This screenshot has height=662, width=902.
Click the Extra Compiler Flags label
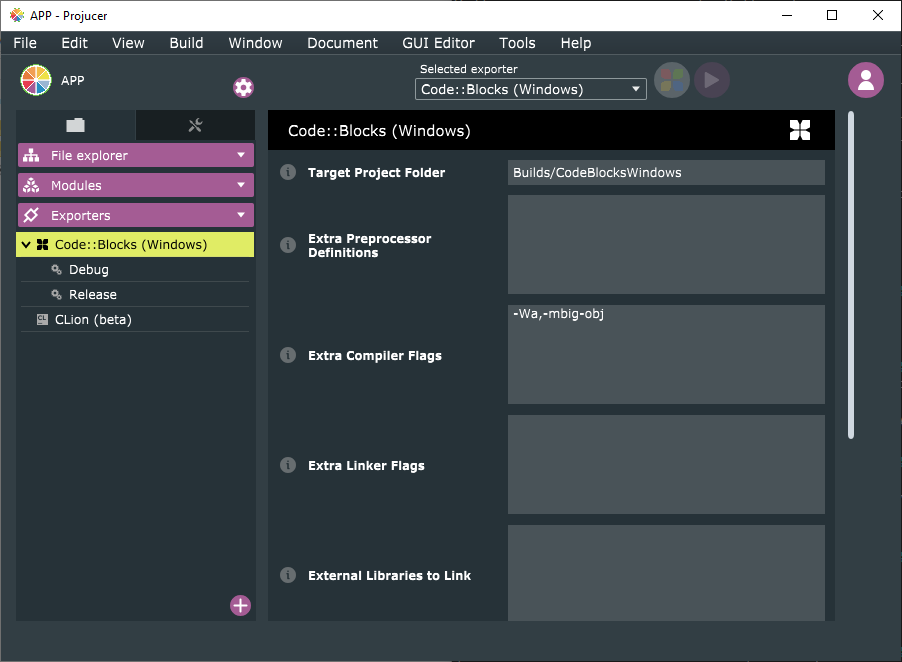(x=374, y=355)
